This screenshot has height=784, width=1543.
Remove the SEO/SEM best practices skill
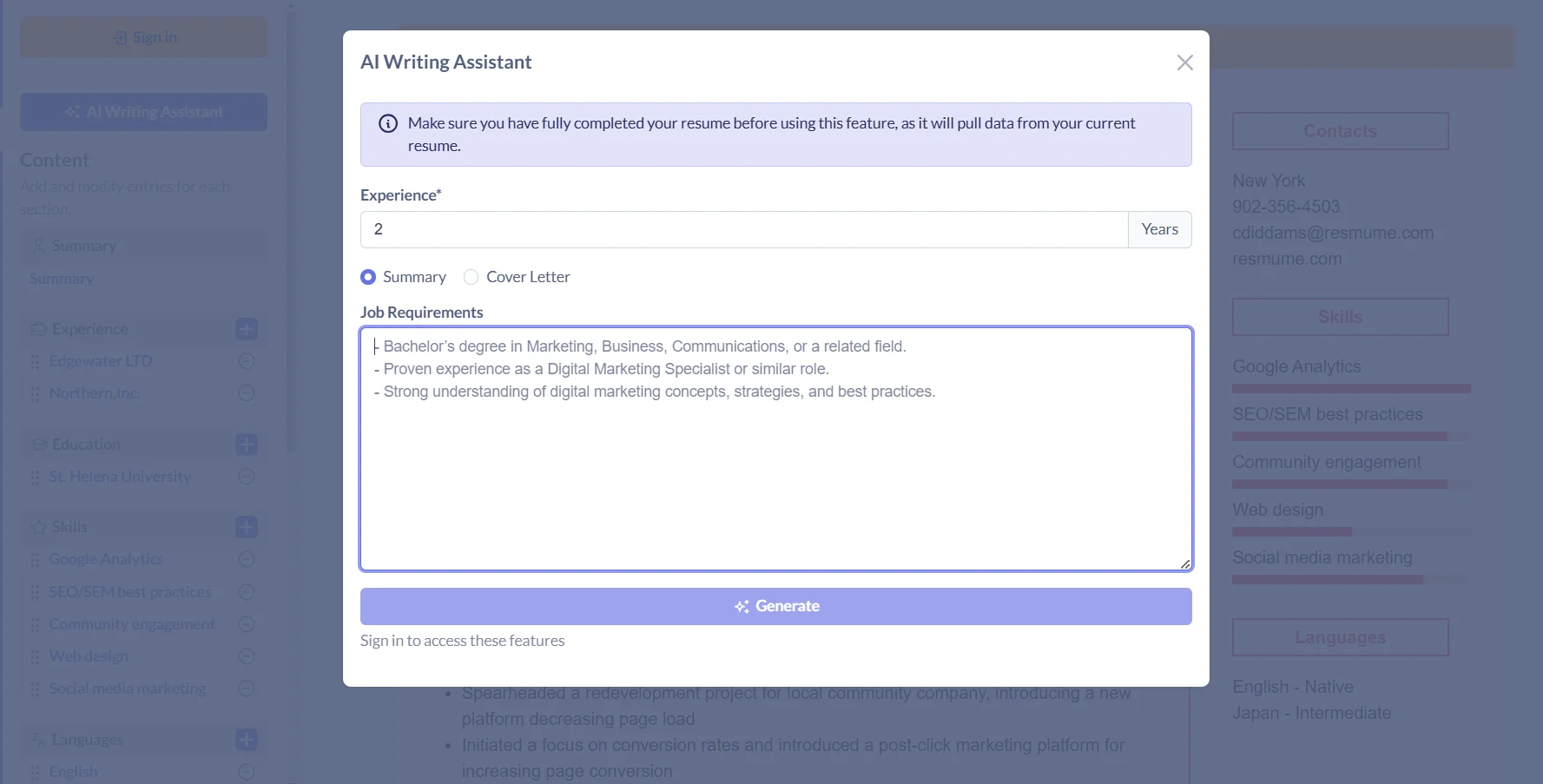[247, 592]
